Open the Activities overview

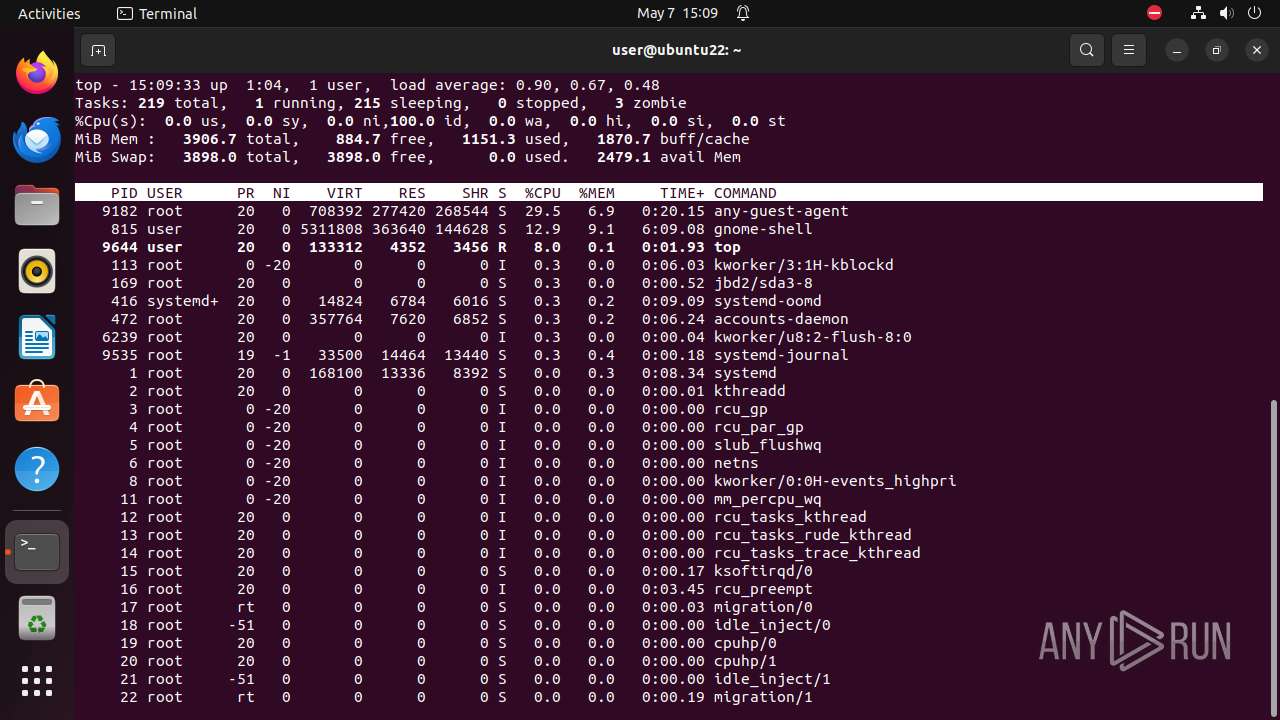click(49, 13)
